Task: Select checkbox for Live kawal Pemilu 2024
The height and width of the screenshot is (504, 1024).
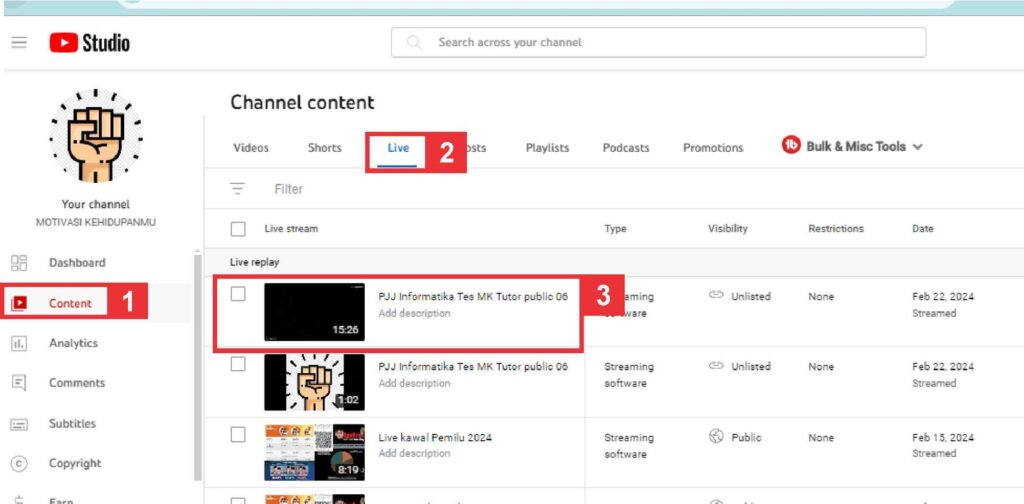Action: (238, 434)
